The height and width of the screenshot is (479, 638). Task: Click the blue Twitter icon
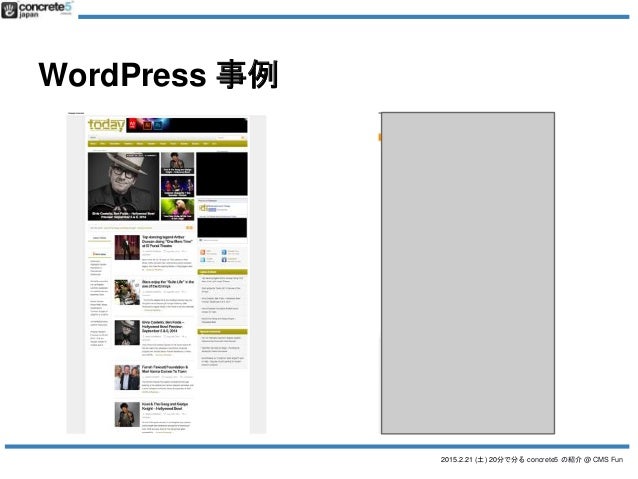click(x=203, y=260)
